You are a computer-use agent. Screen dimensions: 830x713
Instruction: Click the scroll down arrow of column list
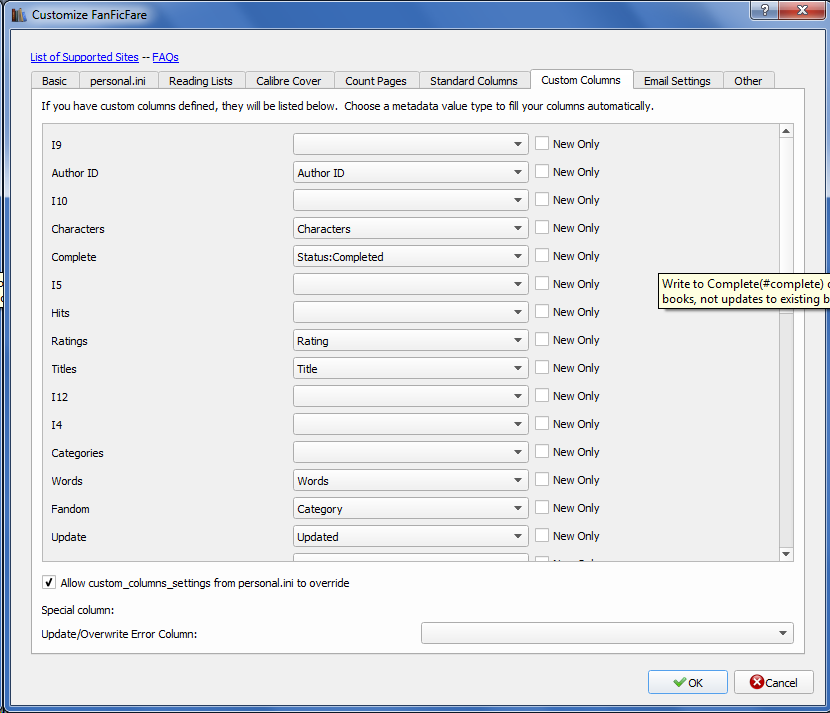pos(786,554)
